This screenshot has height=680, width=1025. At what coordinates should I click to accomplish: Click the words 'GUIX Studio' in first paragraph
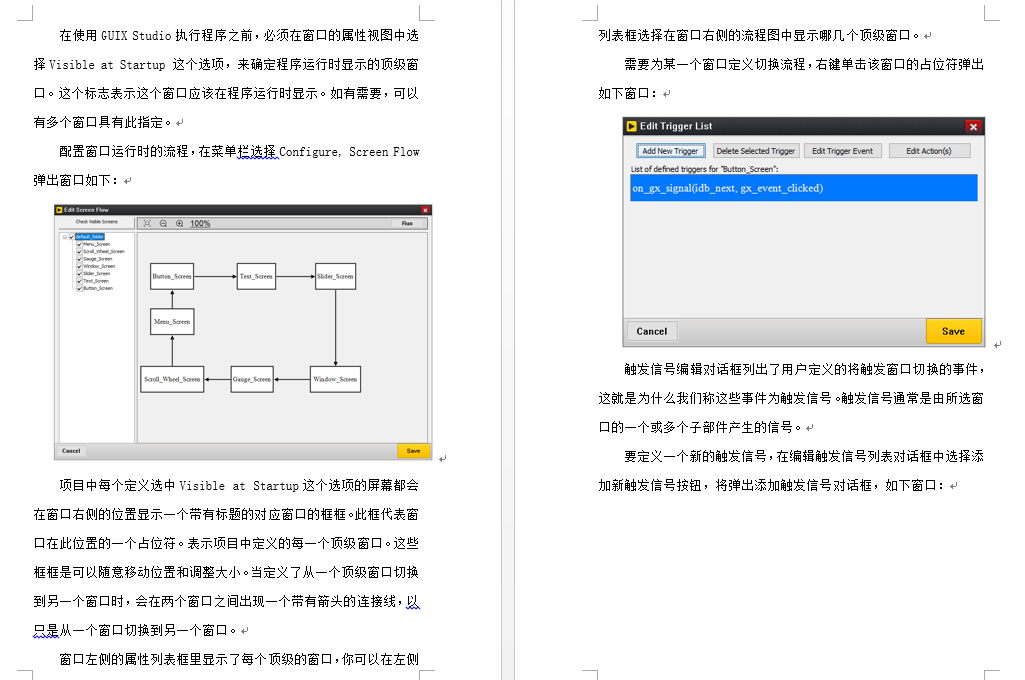click(x=136, y=35)
